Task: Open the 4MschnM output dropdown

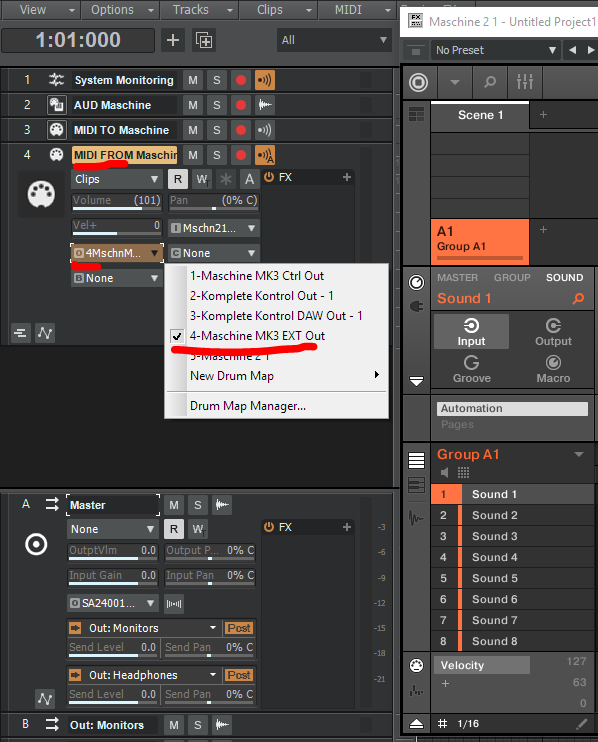Action: (x=116, y=253)
